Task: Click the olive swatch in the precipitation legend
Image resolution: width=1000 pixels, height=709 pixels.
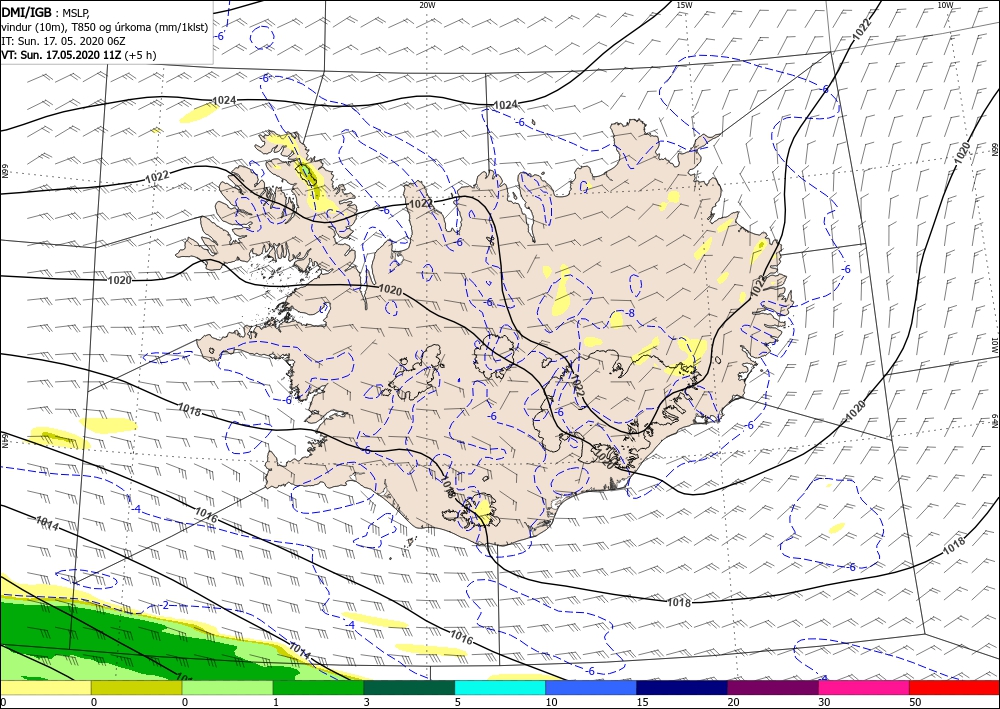Action: coord(136,687)
